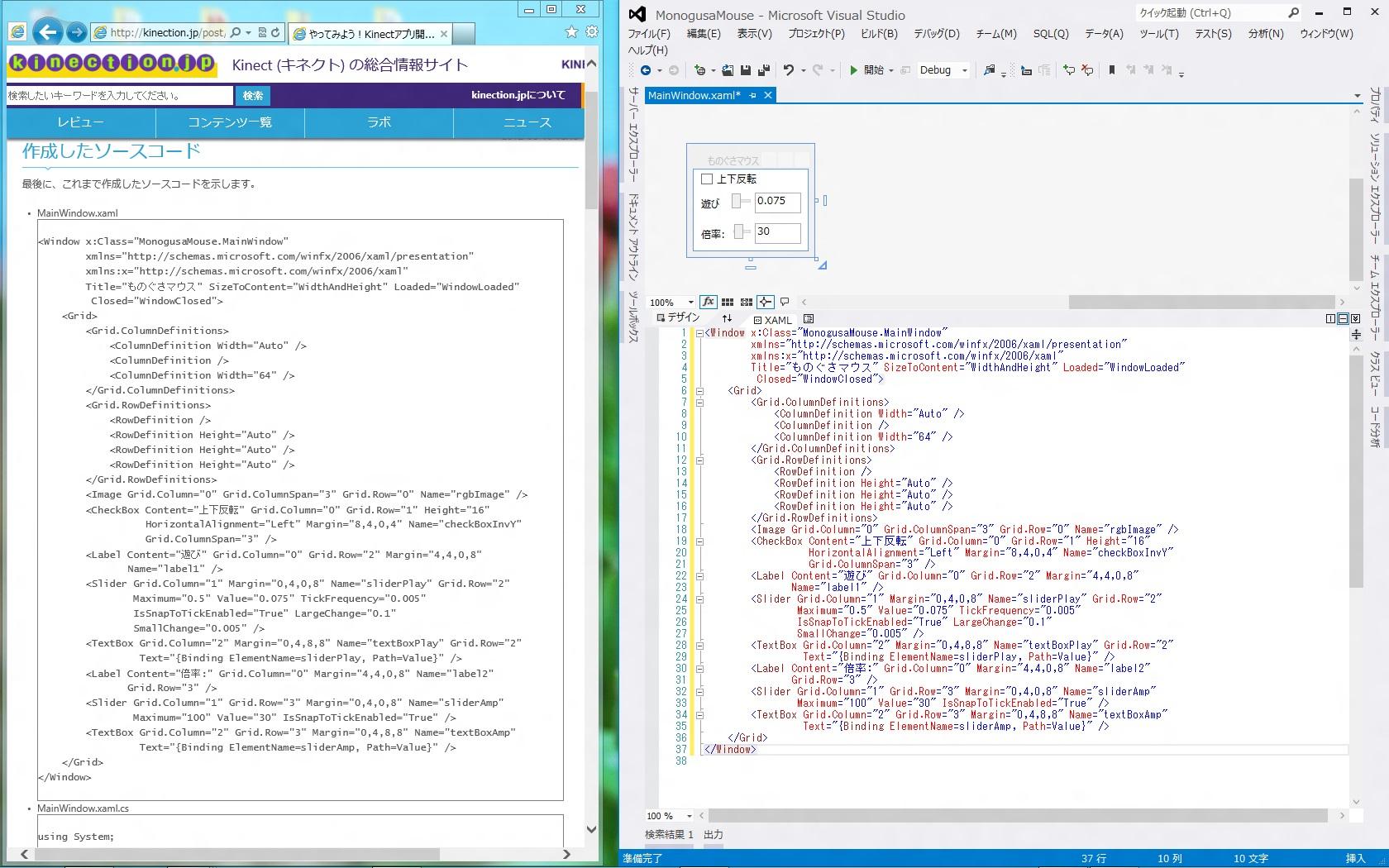
Task: Open the ビルド(B) menu
Action: pos(878,34)
